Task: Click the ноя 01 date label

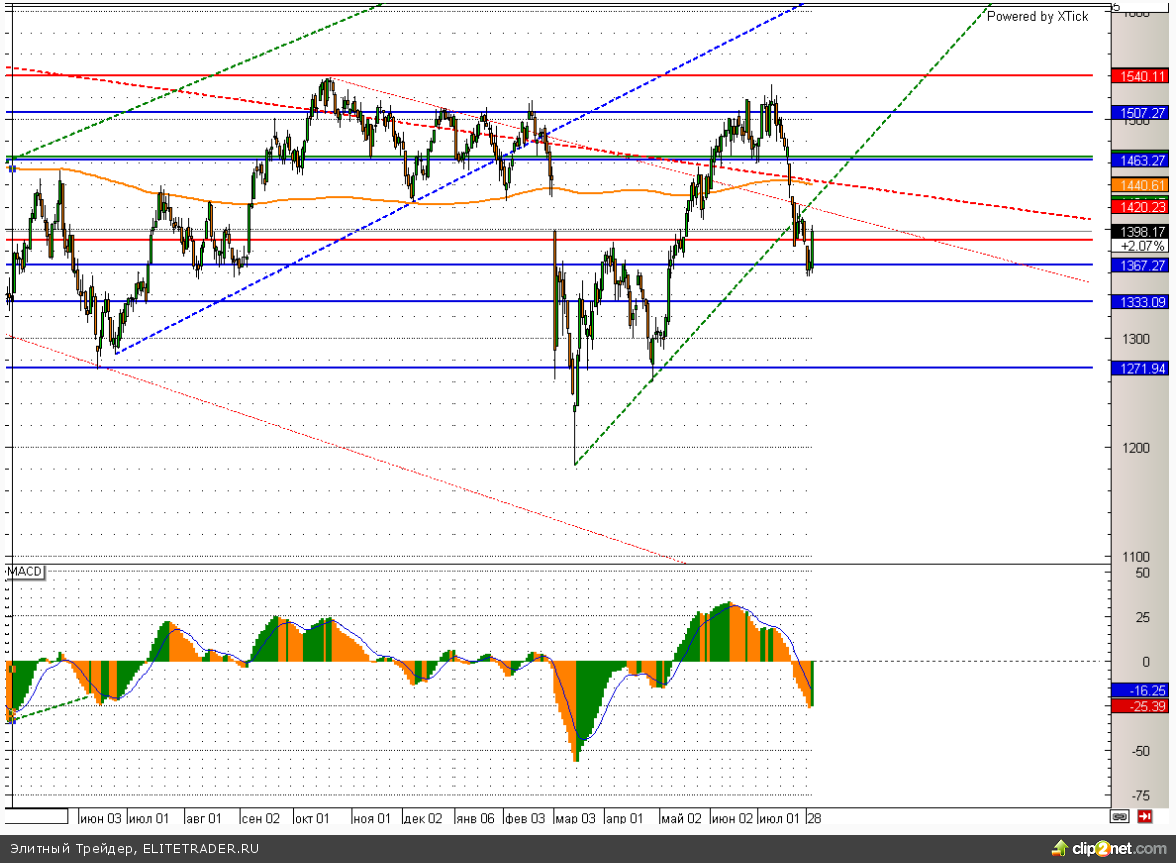Action: [372, 818]
